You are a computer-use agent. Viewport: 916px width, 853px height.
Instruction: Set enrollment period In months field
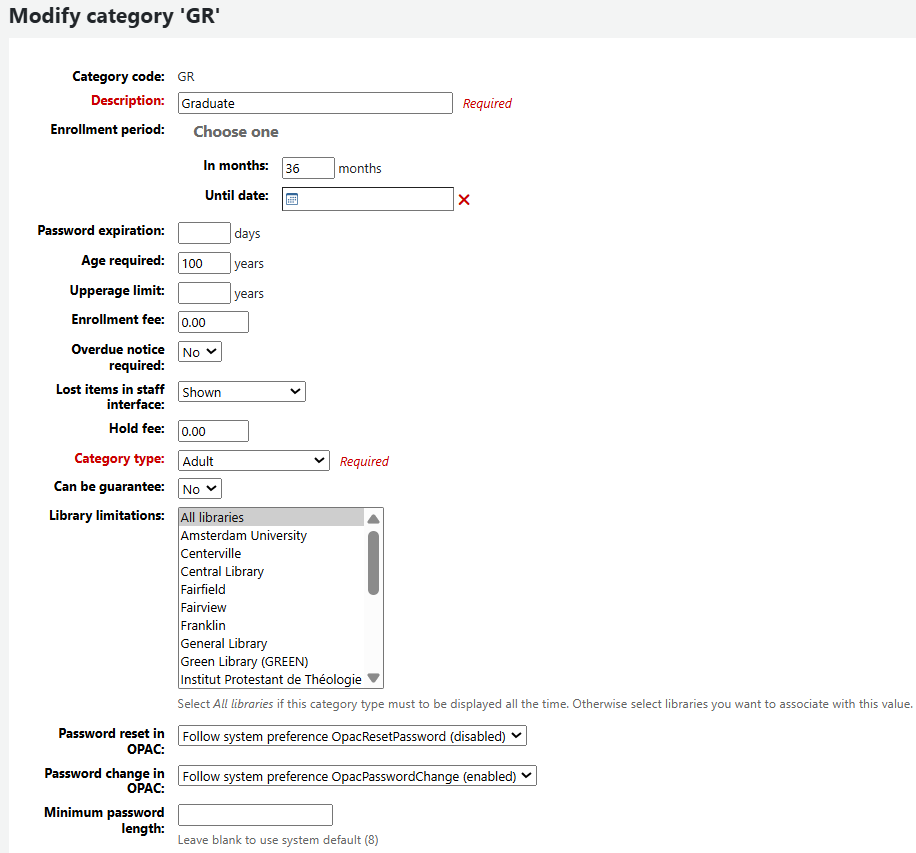pos(308,168)
